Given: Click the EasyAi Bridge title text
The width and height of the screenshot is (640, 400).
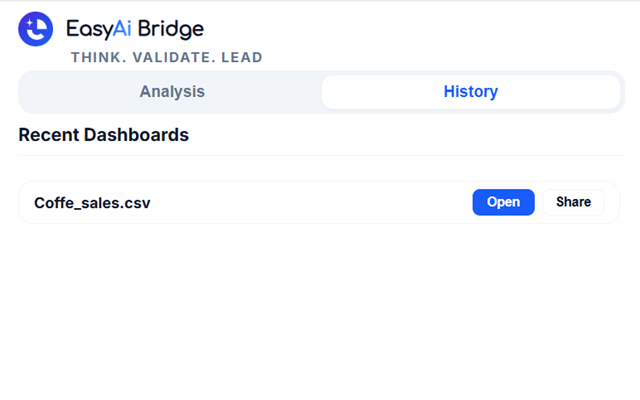Looking at the screenshot, I should tap(134, 28).
